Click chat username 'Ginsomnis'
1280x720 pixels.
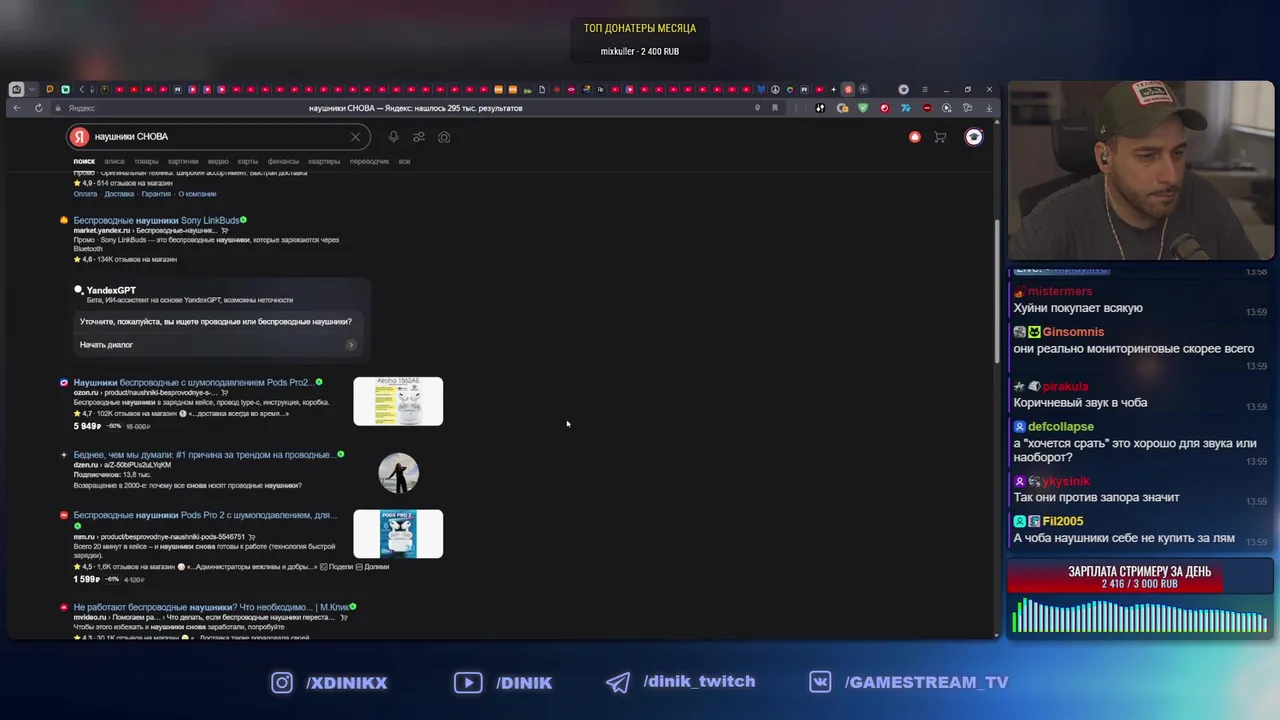click(x=1073, y=332)
